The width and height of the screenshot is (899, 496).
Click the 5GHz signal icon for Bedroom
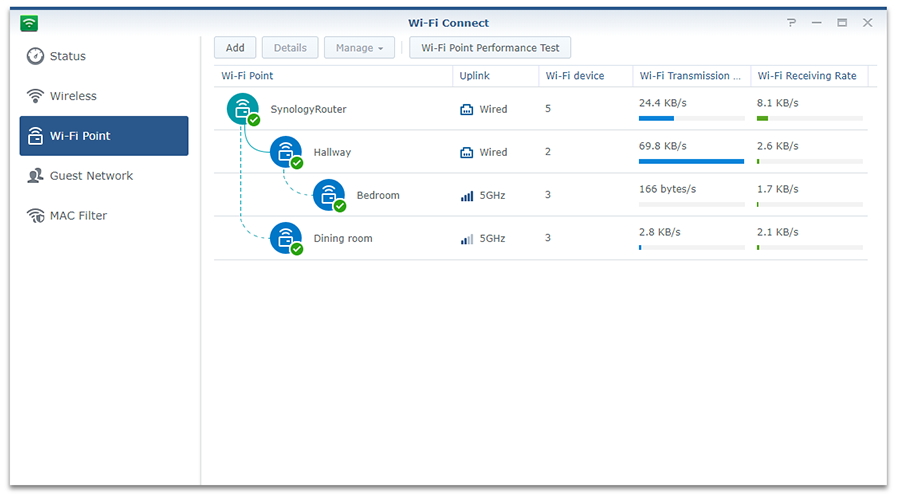(x=466, y=196)
